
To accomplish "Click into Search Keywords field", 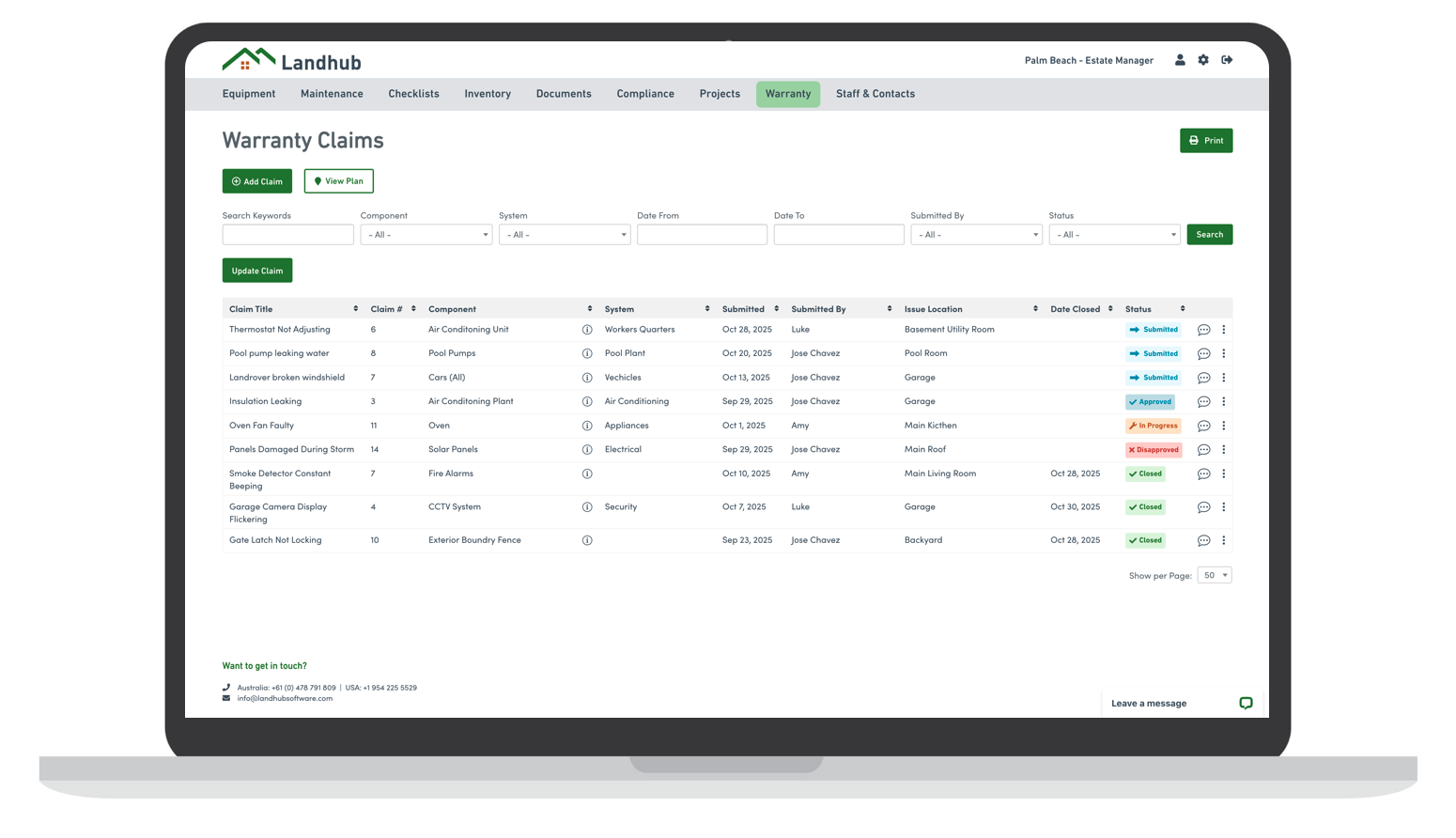I will click(287, 235).
